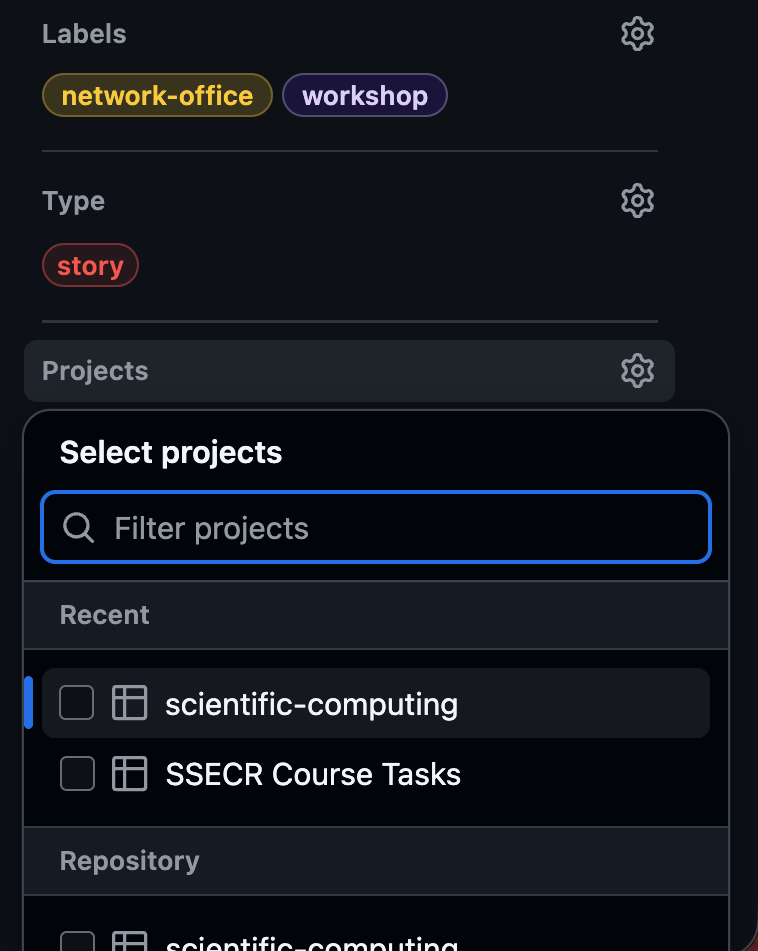Click inside the Filter projects field
Screen dimensions: 758x951
click(x=375, y=527)
